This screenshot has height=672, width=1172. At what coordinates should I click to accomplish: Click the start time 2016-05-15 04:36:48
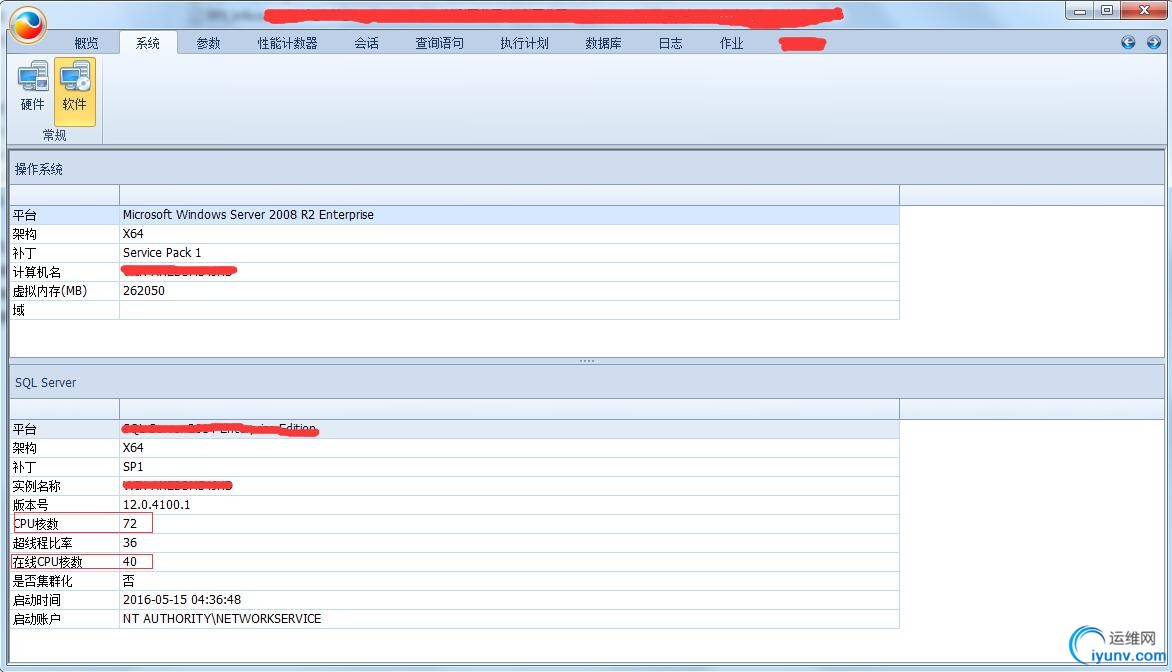tap(182, 599)
